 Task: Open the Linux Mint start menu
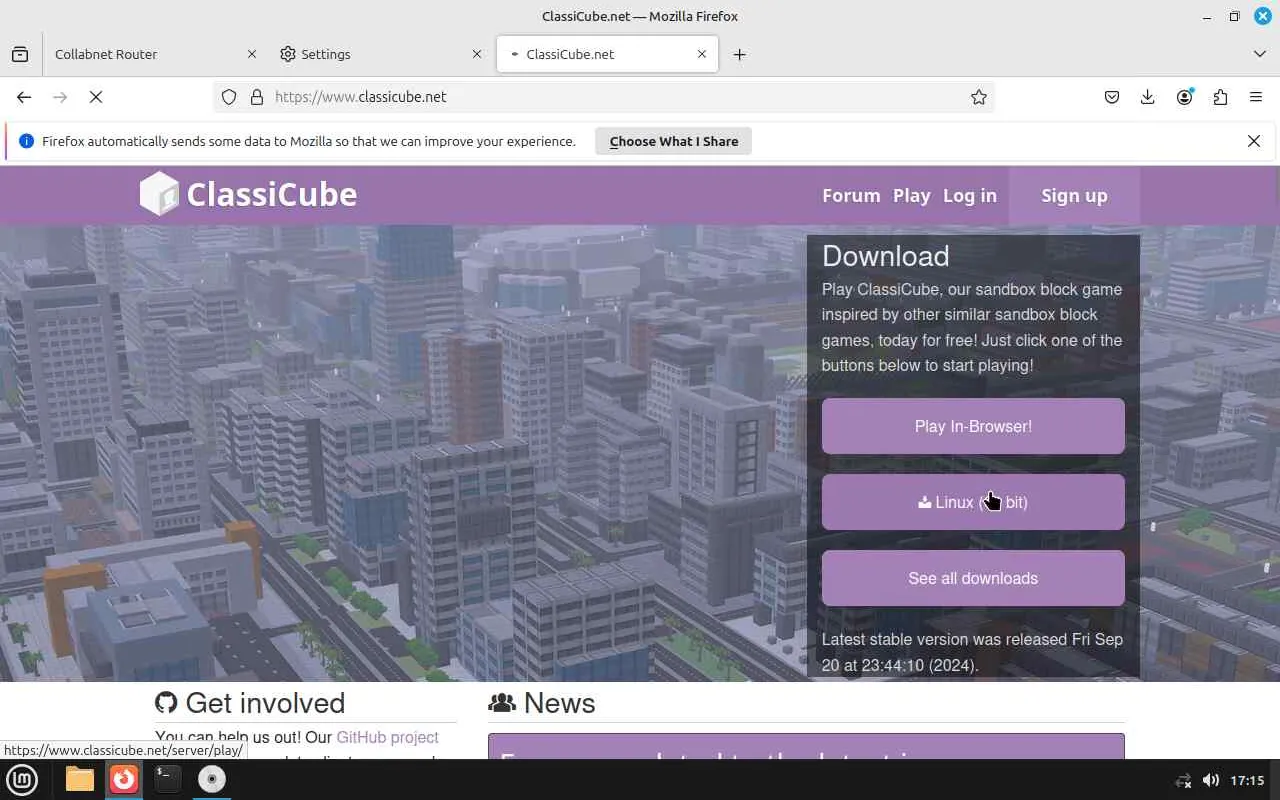[x=22, y=779]
